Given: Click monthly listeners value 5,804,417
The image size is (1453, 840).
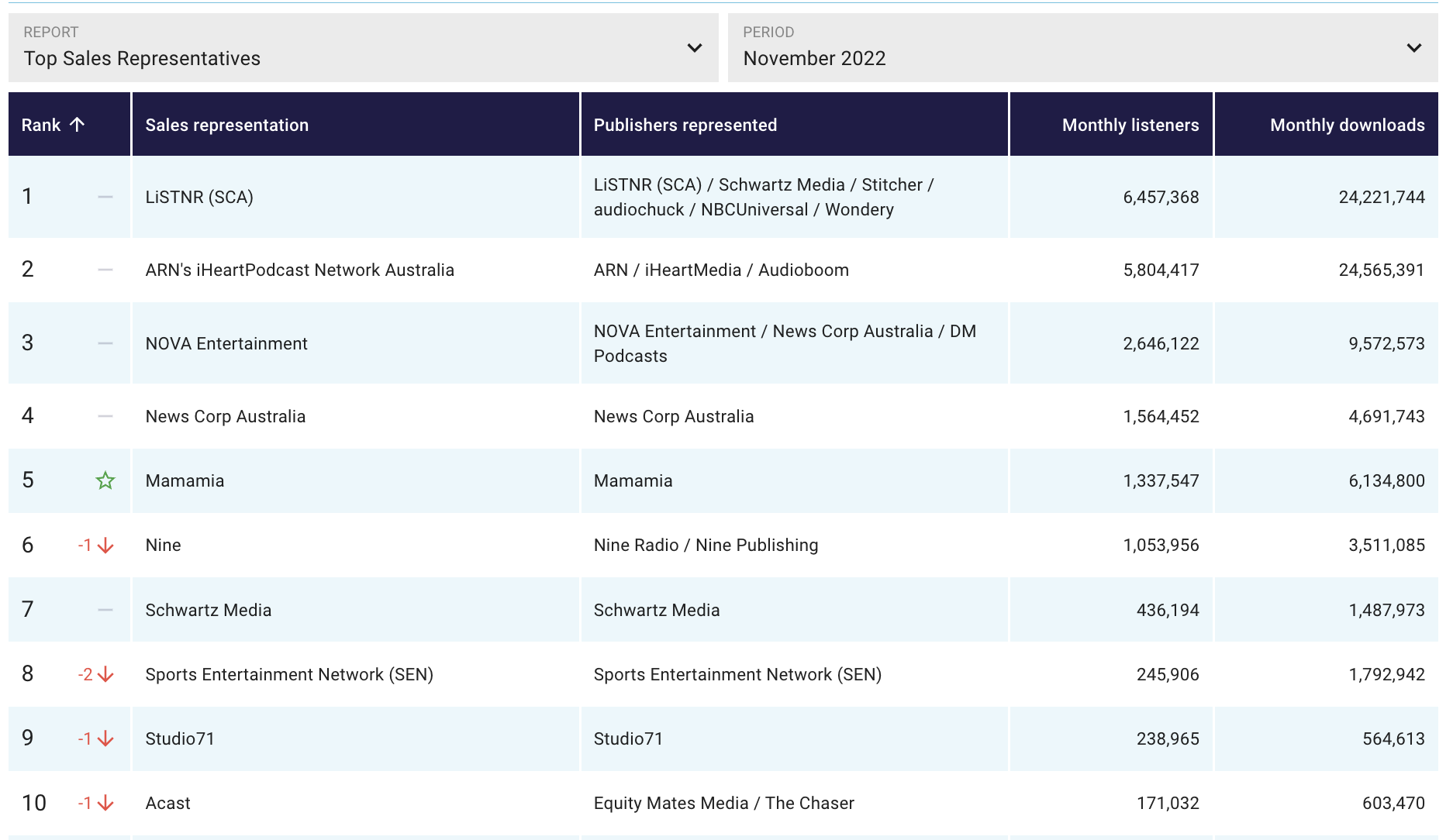Looking at the screenshot, I should pos(1161,270).
